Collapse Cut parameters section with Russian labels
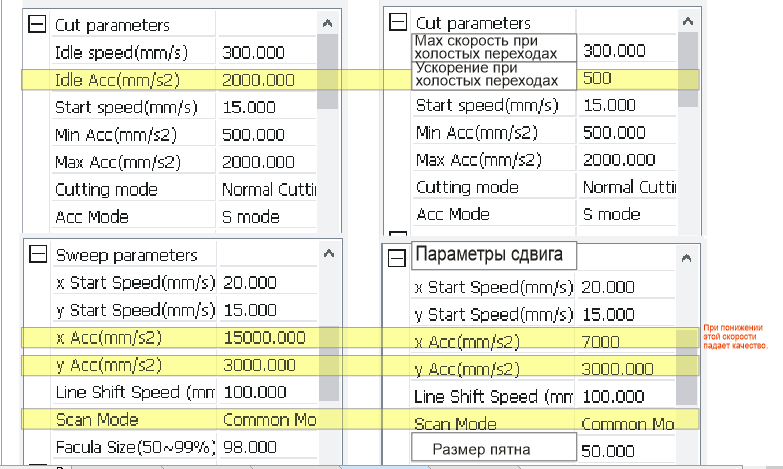The height and width of the screenshot is (469, 783). pyautogui.click(x=398, y=23)
